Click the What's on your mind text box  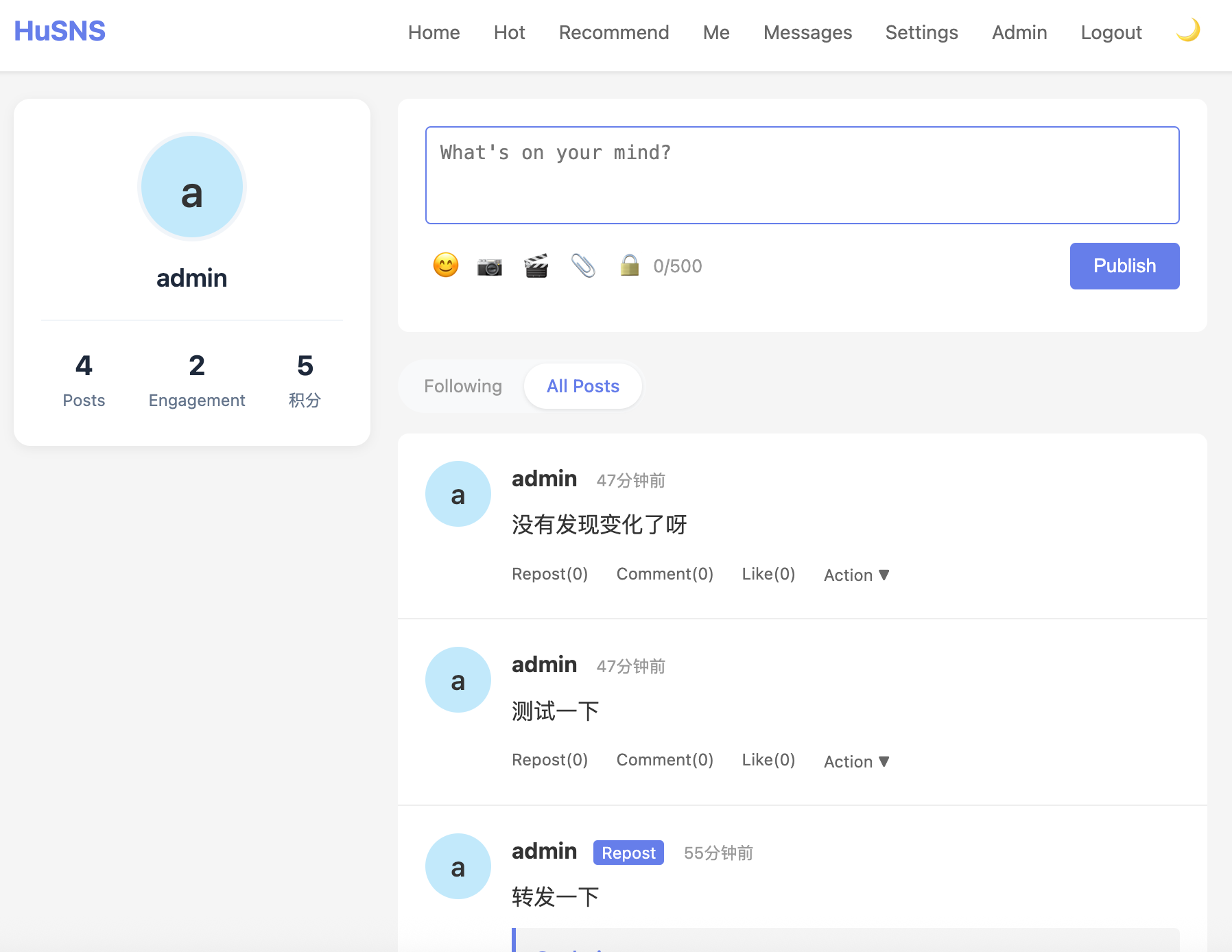(x=803, y=175)
